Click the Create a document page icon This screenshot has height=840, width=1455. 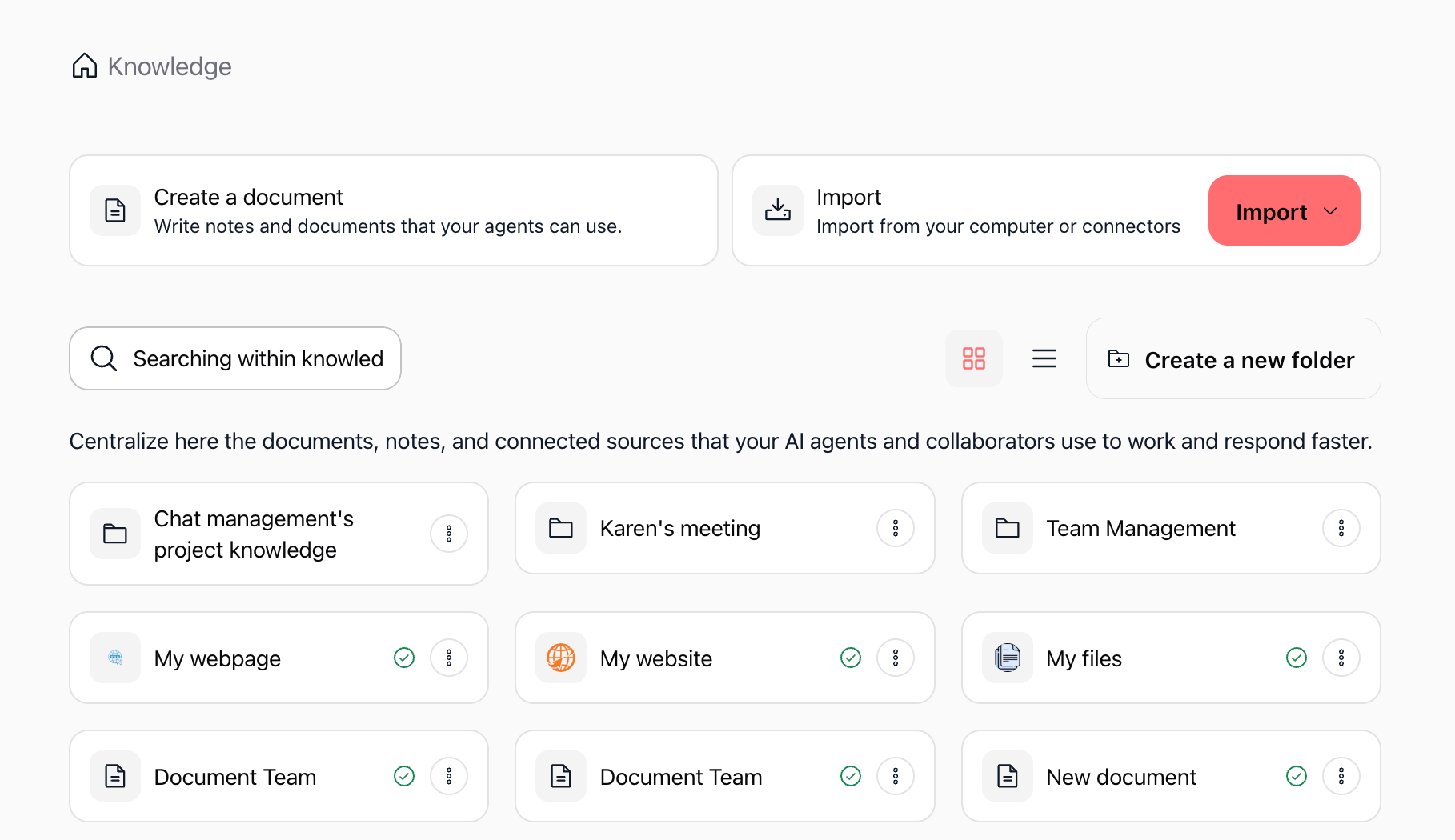[115, 210]
